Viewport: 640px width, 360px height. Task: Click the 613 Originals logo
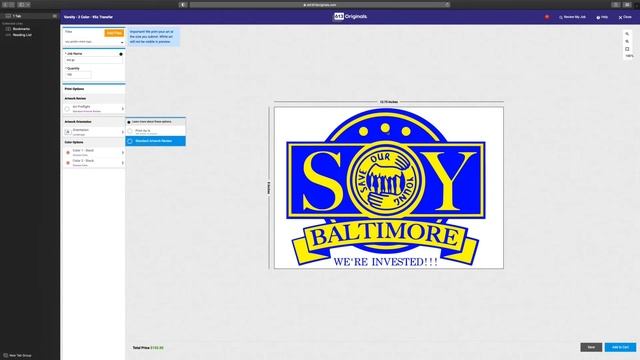(350, 17)
